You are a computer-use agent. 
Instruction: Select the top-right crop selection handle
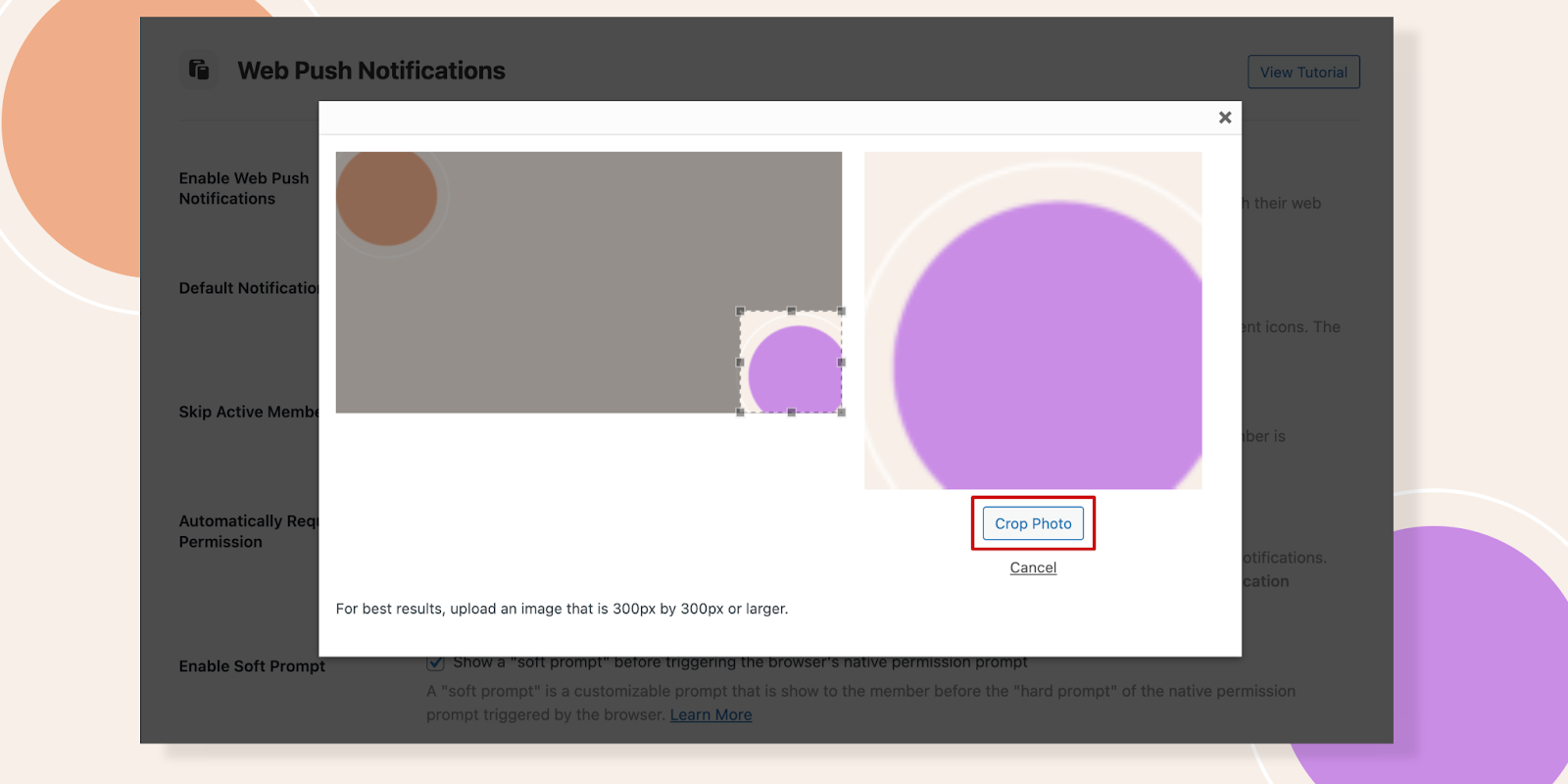pos(841,312)
